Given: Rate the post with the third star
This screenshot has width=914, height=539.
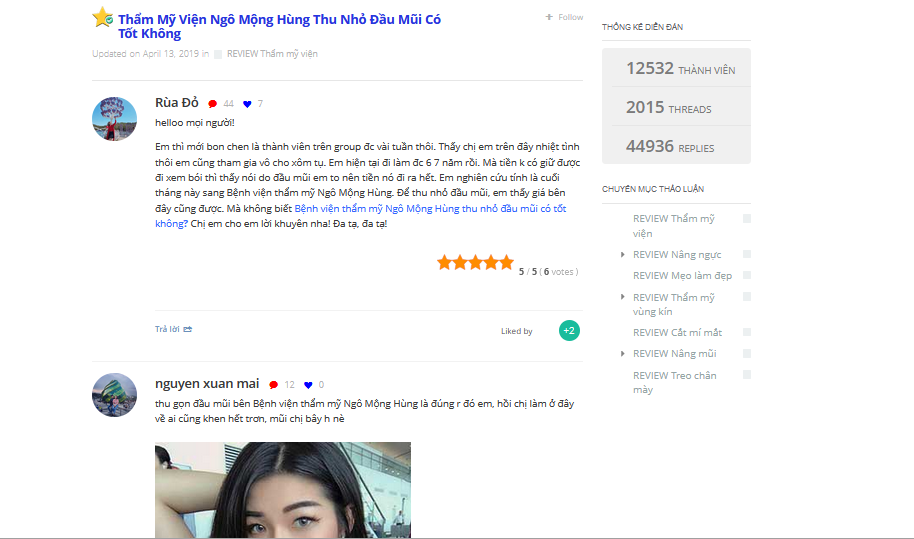Looking at the screenshot, I should click(x=476, y=262).
